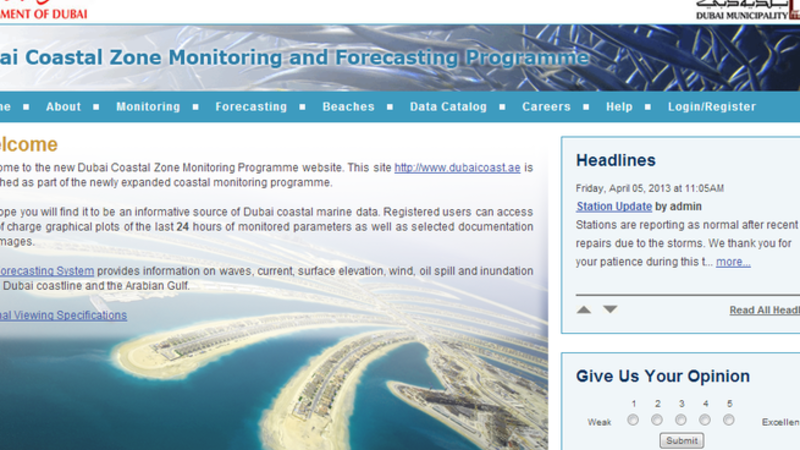Click the Coastal Zone Monitoring banner title
The image size is (800, 450).
[x=294, y=57]
